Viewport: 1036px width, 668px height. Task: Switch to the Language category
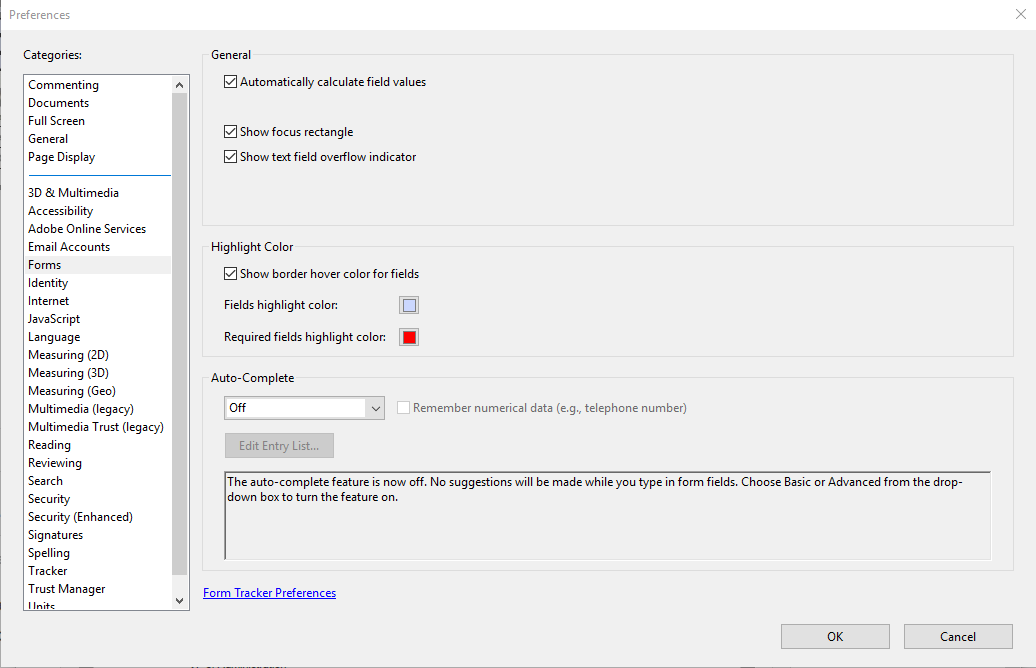[54, 336]
